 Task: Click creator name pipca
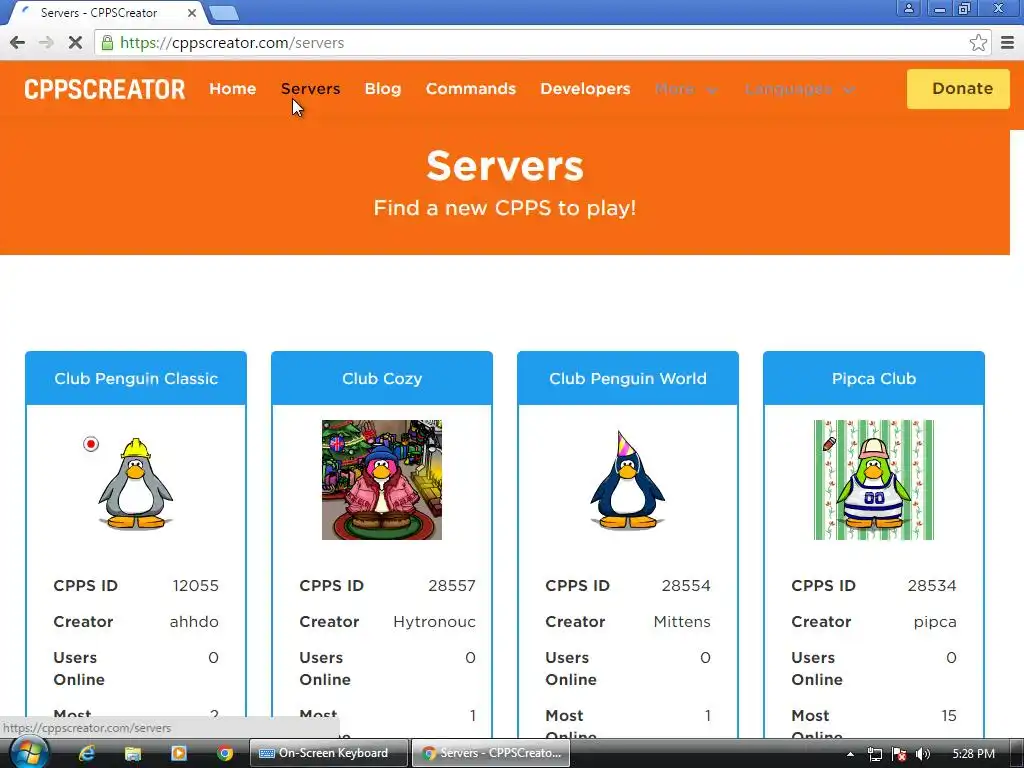pyautogui.click(x=935, y=622)
